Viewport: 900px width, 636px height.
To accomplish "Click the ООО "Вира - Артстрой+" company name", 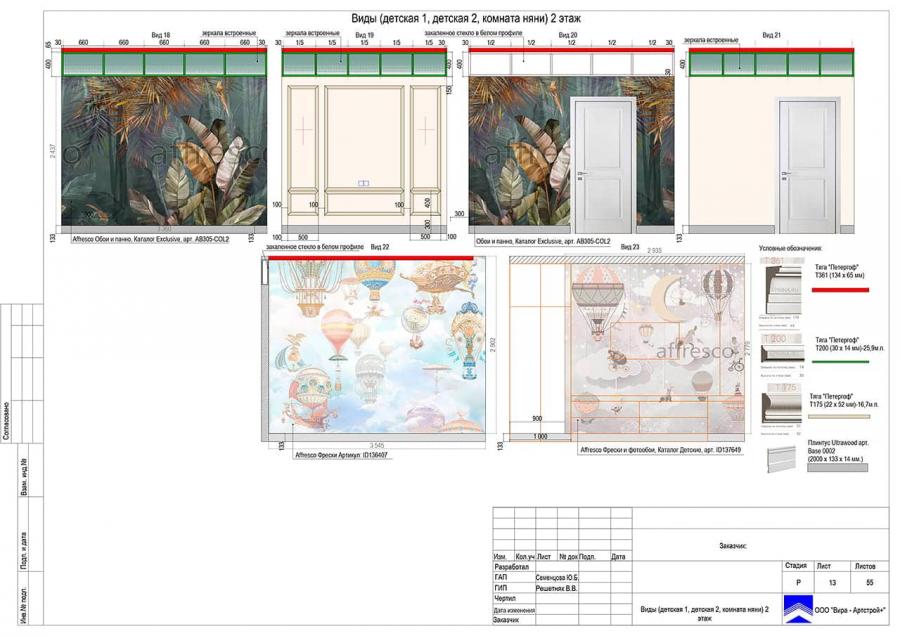I will pyautogui.click(x=850, y=611).
